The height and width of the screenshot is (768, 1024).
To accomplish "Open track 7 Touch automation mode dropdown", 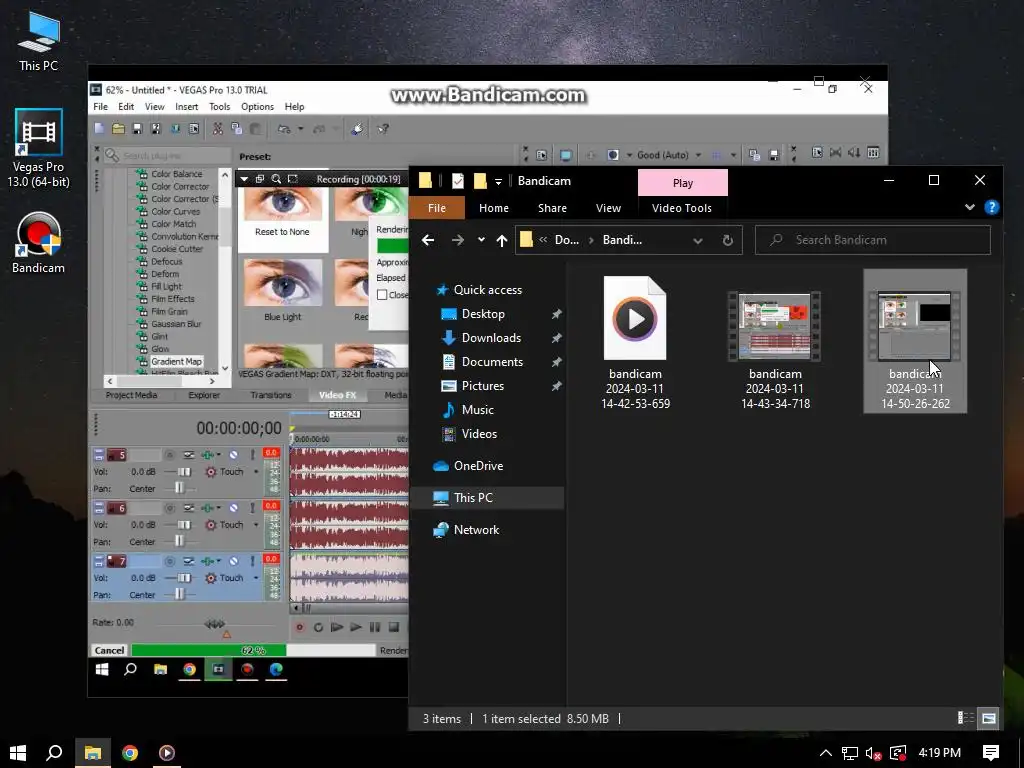I will 256,577.
